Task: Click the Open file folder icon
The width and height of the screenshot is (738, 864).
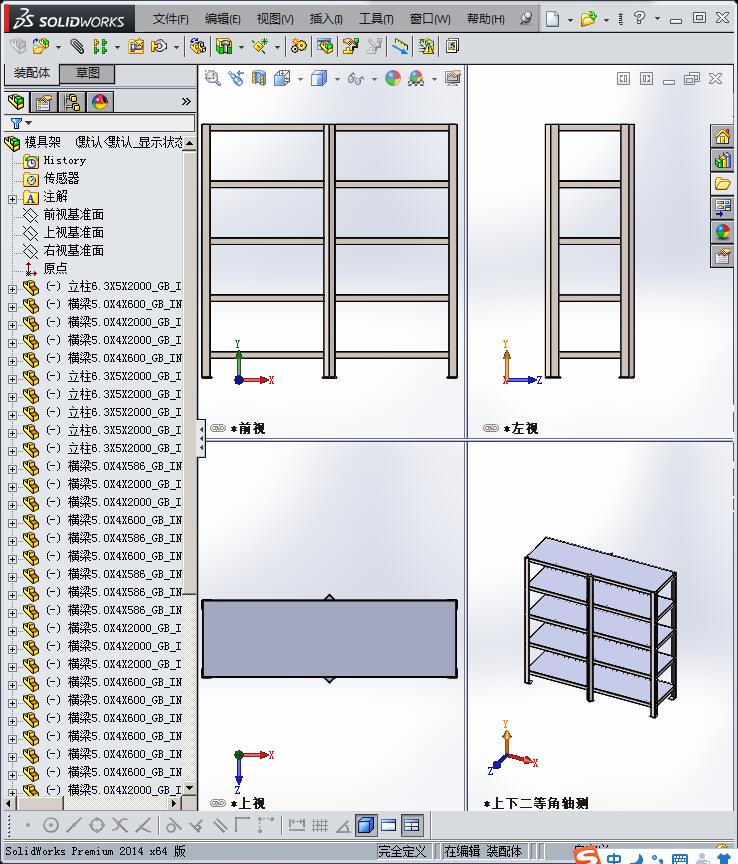Action: click(x=589, y=19)
